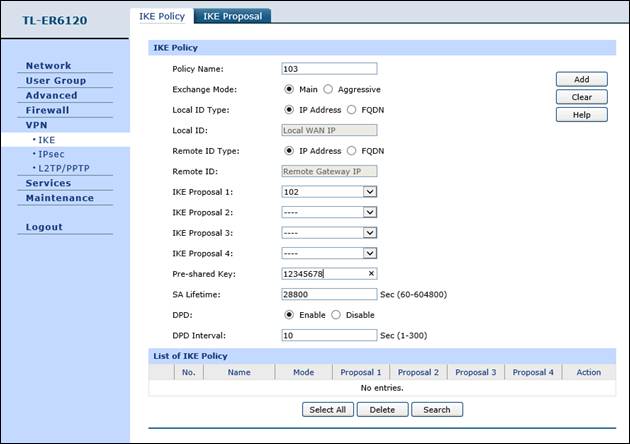This screenshot has height=444, width=630.
Task: Click Select All below policy list
Action: (x=327, y=409)
